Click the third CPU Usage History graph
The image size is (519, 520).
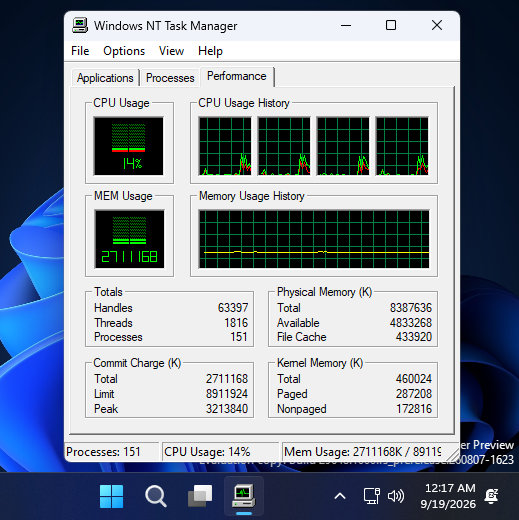(343, 146)
